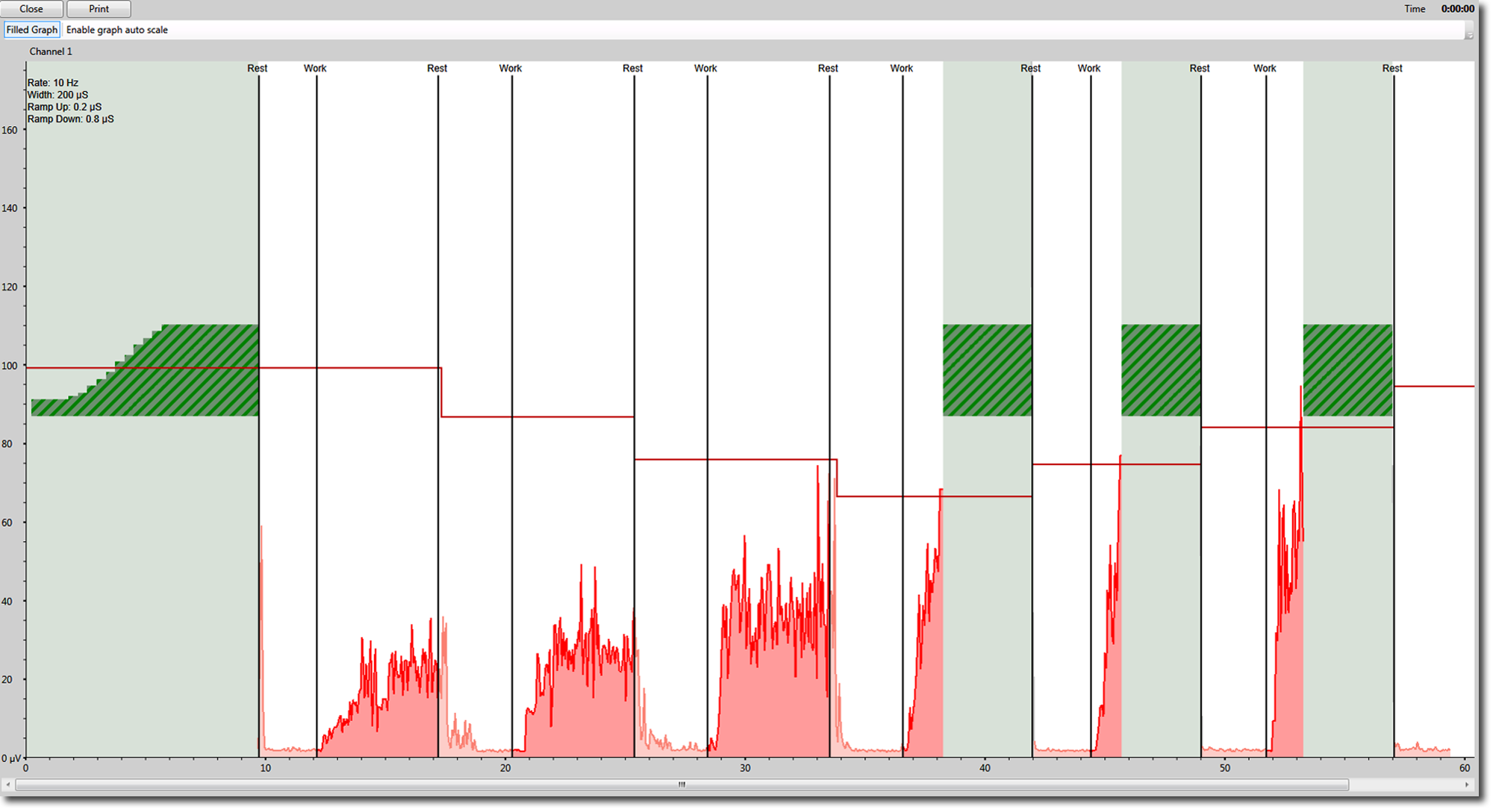Click the Print button

[x=99, y=9]
